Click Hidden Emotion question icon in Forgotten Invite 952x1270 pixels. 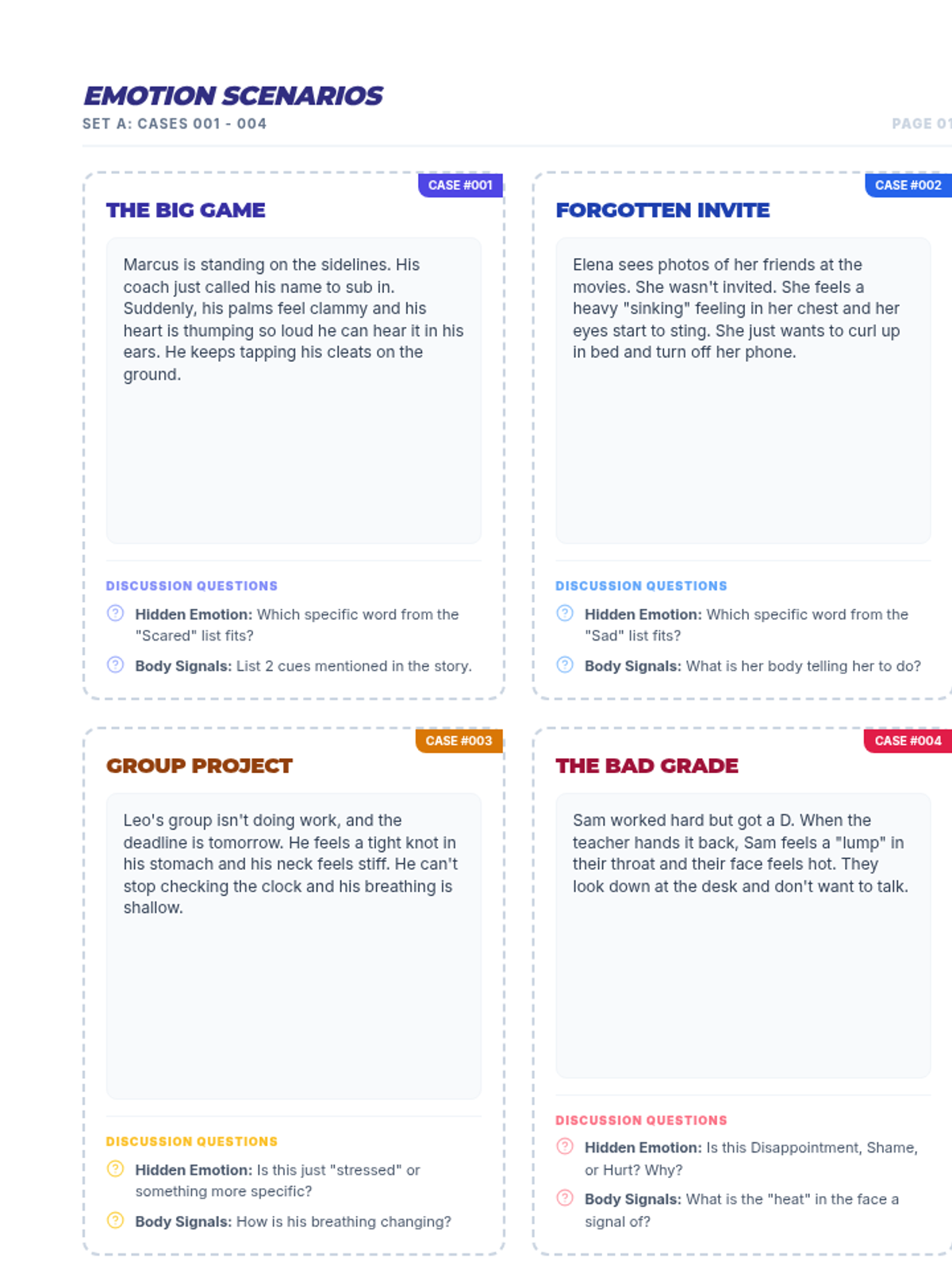coord(565,613)
